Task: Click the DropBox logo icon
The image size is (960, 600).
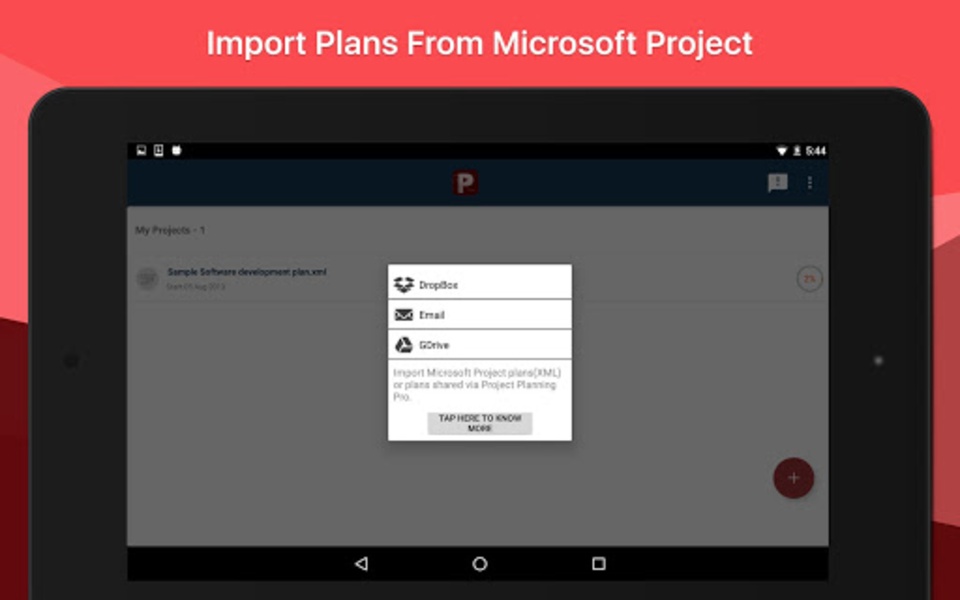Action: tap(403, 284)
